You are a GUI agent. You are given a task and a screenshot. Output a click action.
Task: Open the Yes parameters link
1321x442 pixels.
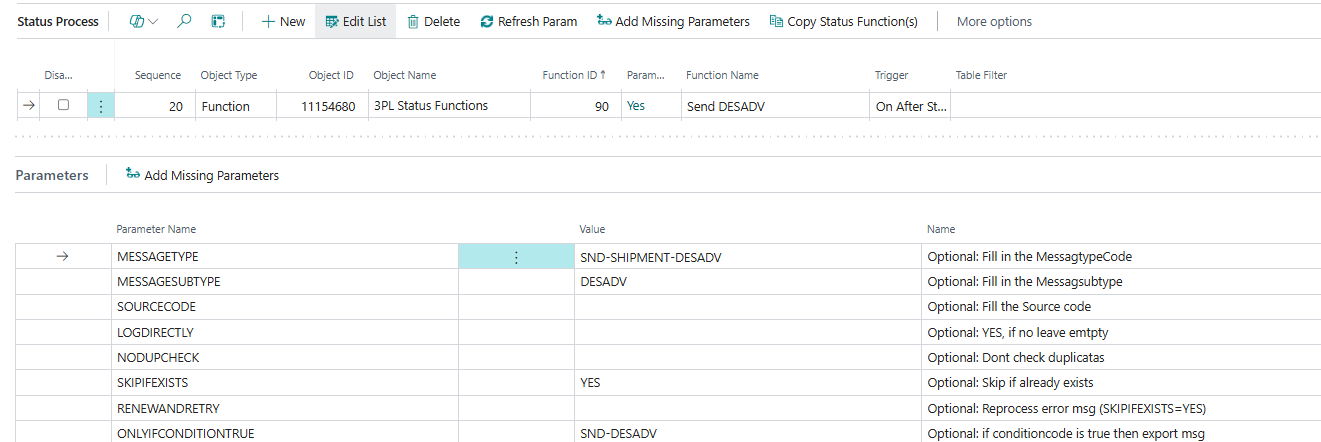636,106
